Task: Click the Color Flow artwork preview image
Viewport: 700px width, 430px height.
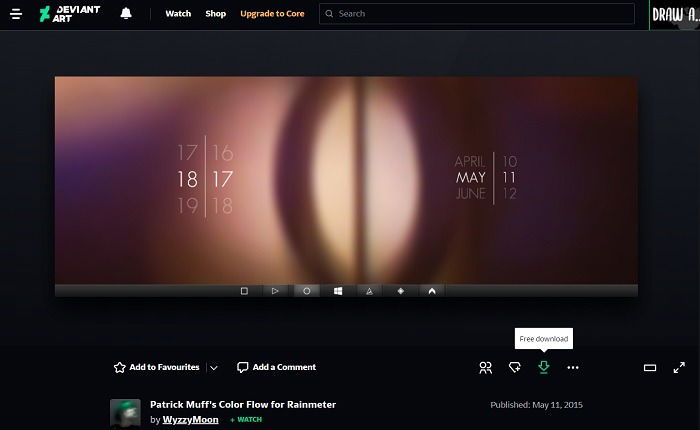Action: tap(346, 186)
